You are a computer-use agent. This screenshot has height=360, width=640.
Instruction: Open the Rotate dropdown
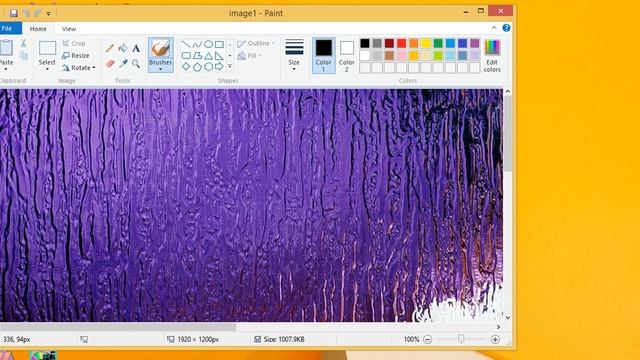pyautogui.click(x=79, y=68)
